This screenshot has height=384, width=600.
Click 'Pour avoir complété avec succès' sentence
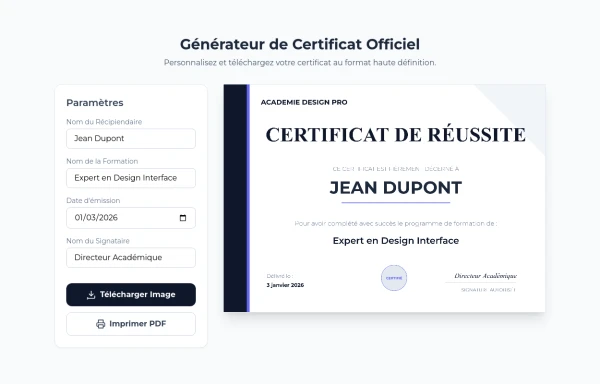point(396,223)
